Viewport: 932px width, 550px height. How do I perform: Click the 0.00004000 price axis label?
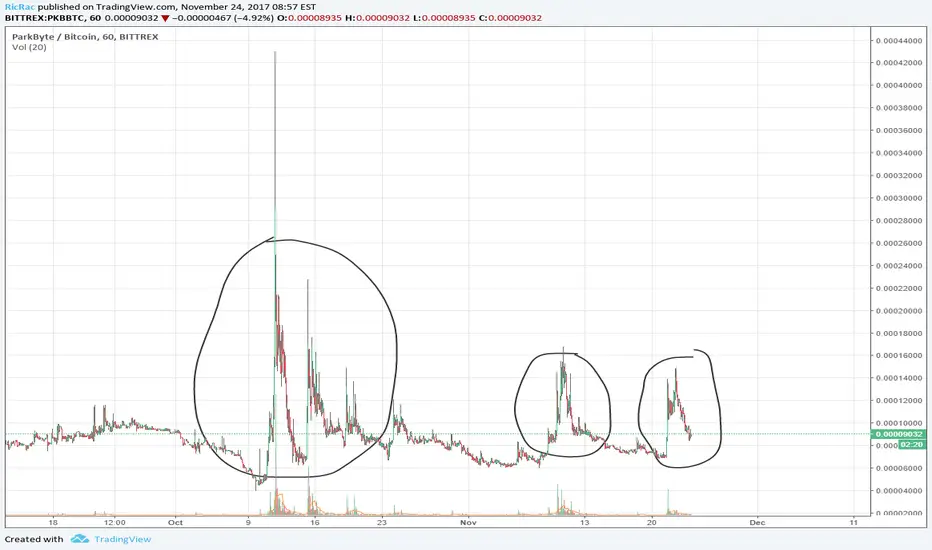899,491
